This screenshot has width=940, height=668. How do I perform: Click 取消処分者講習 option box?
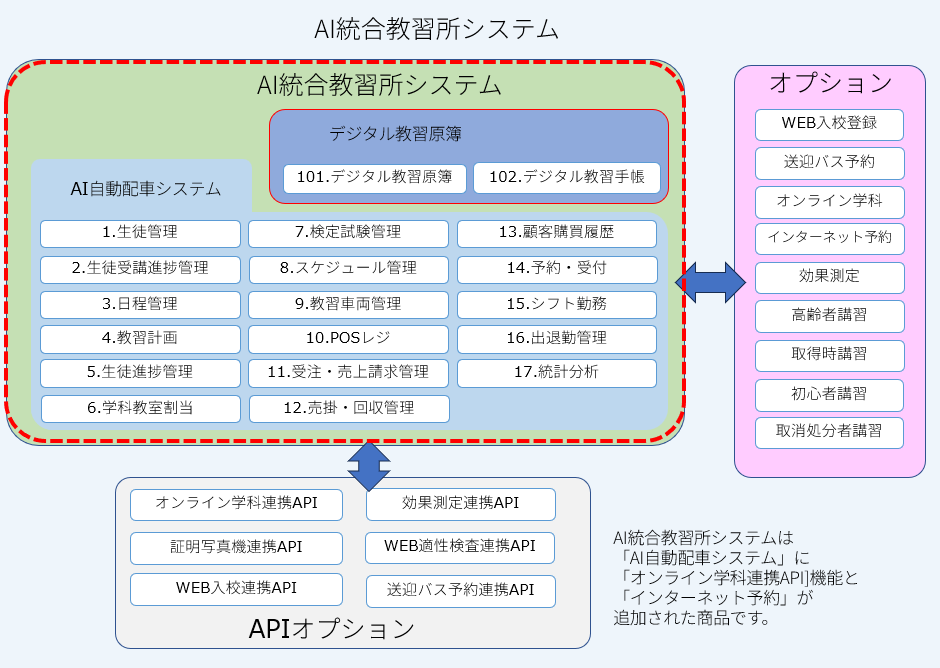click(829, 432)
